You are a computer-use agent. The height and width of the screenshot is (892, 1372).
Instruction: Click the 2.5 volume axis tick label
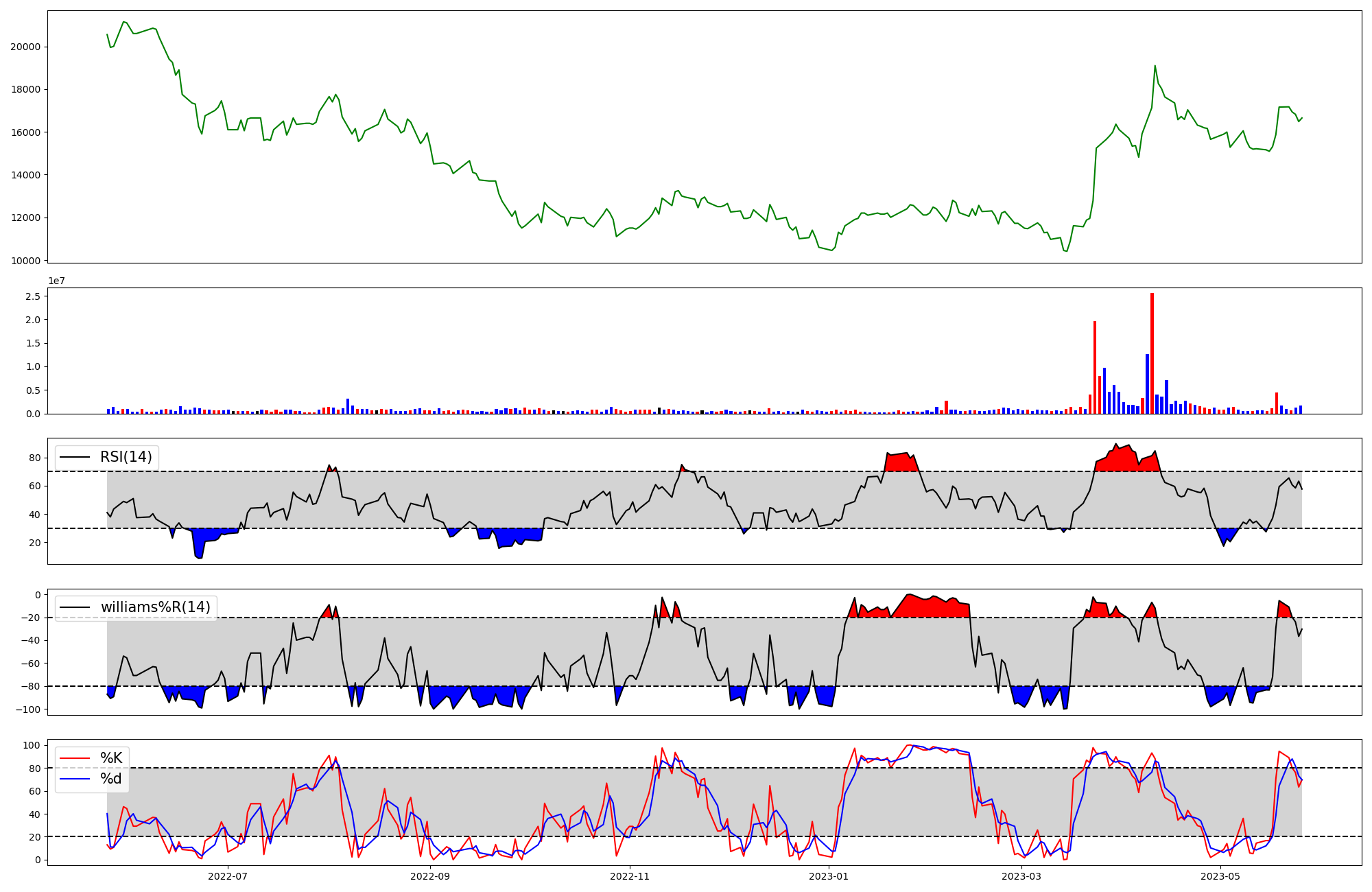33,296
